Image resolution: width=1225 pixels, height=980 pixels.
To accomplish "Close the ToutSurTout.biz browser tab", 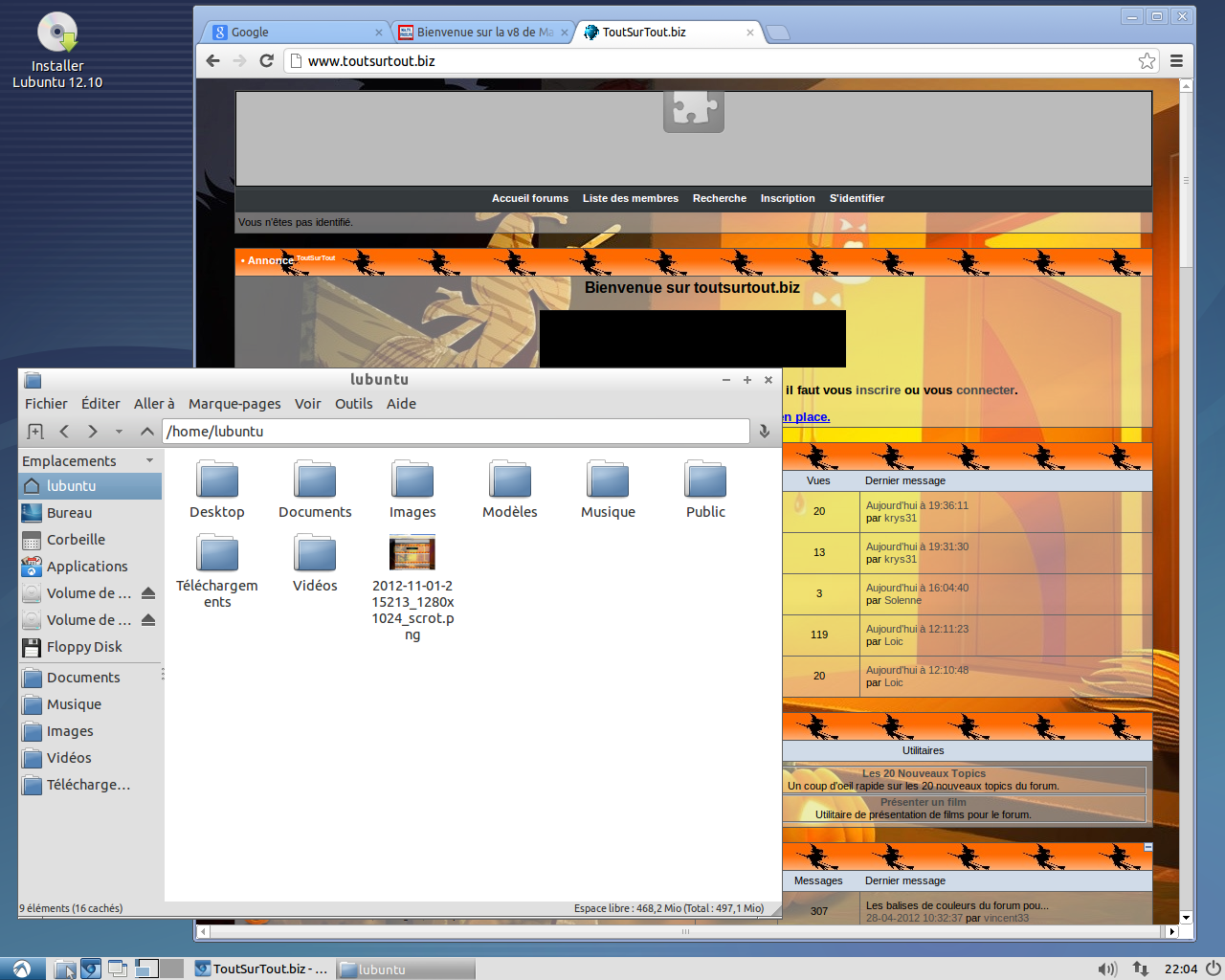I will point(749,33).
